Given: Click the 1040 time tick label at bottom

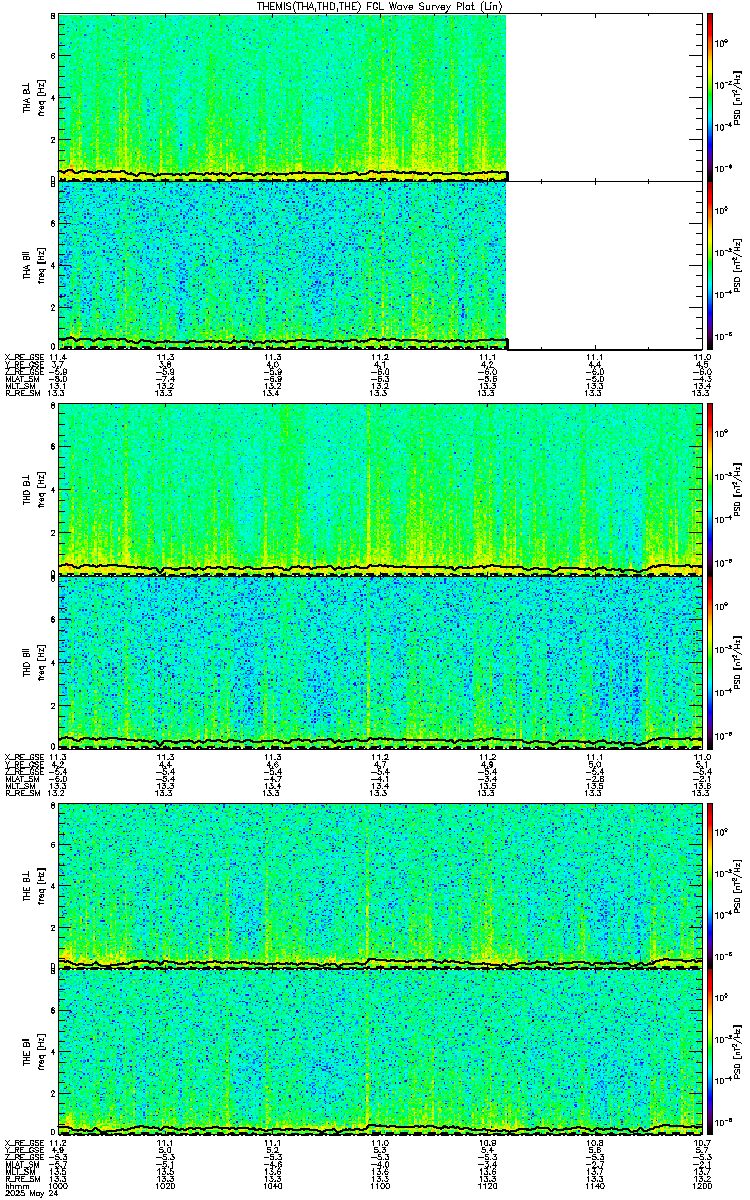Looking at the screenshot, I should [x=272, y=1187].
